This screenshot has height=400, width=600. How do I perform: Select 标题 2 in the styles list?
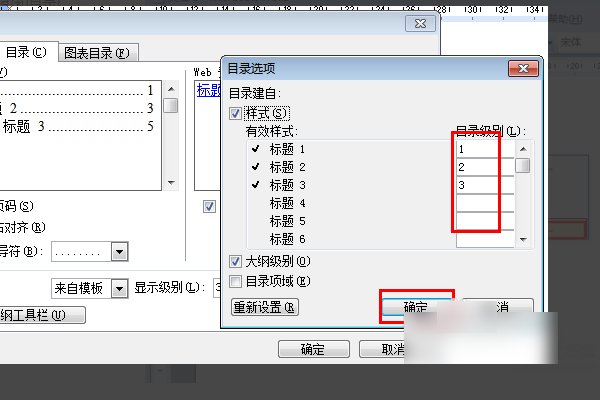point(287,167)
